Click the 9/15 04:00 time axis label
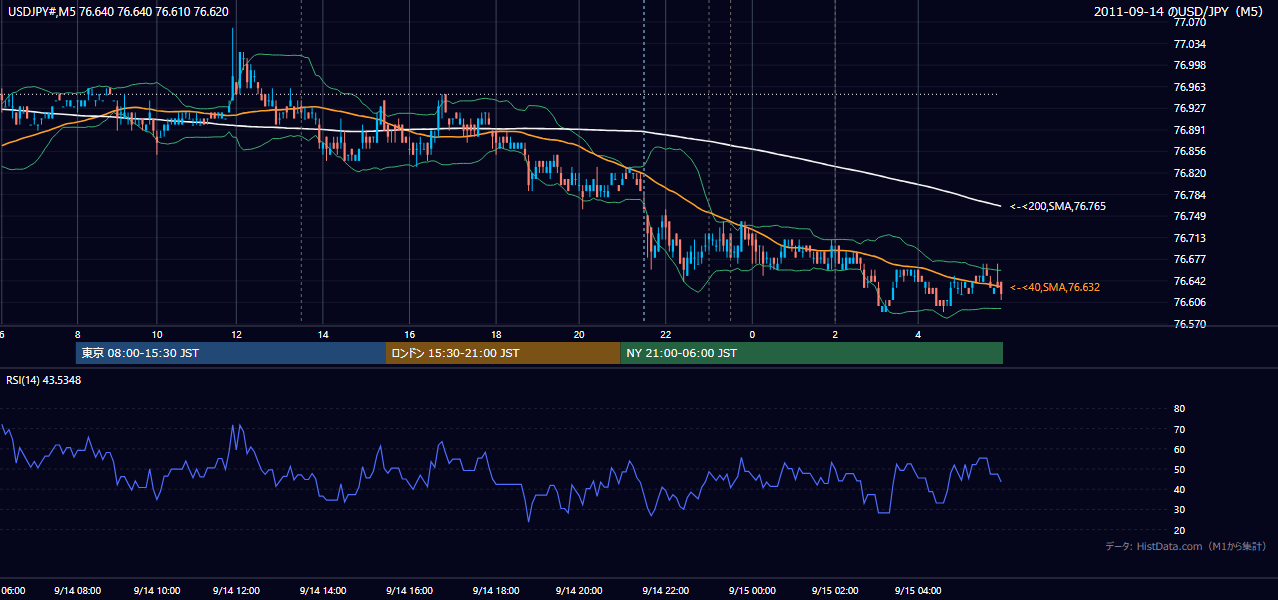The width and height of the screenshot is (1278, 600). click(918, 590)
